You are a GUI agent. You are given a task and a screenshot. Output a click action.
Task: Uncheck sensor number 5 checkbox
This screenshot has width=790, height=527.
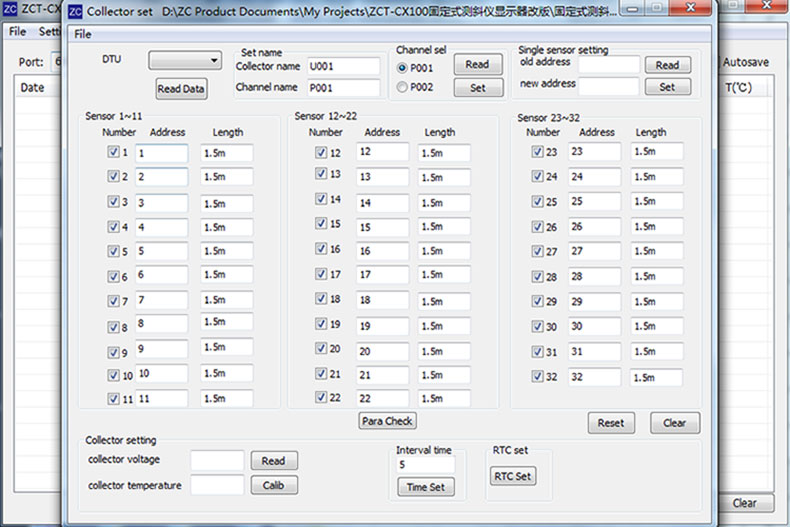tap(113, 251)
